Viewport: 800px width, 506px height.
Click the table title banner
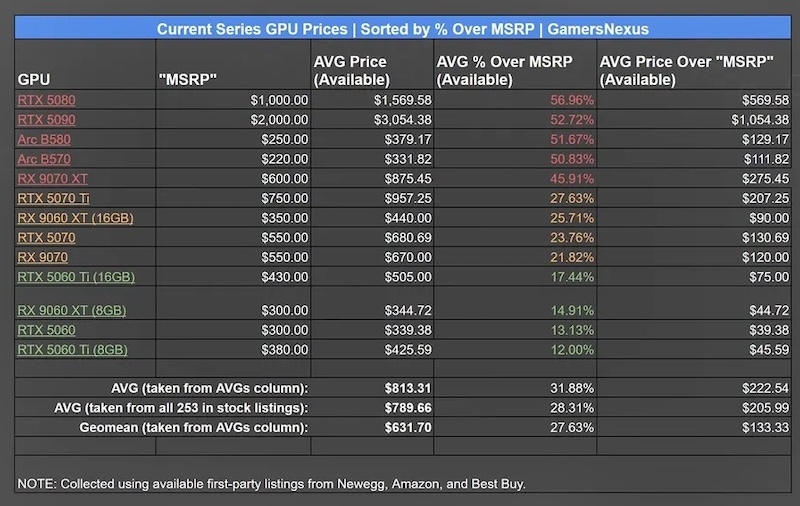(402, 29)
